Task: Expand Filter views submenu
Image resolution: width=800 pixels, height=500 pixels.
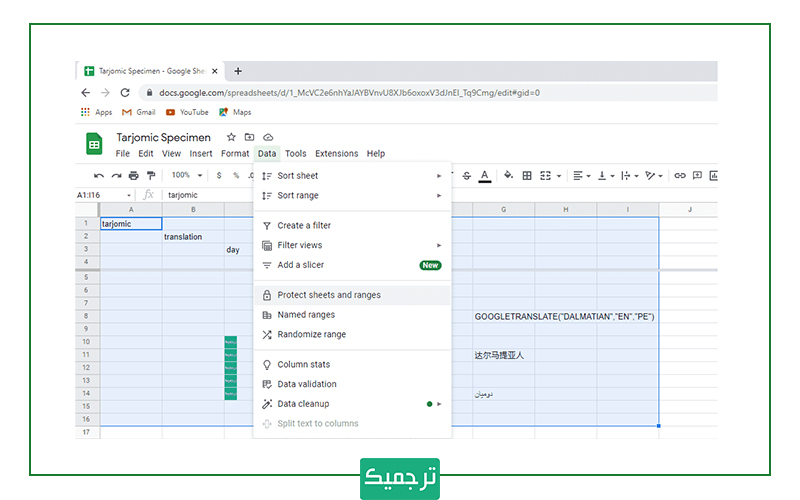Action: 352,245
